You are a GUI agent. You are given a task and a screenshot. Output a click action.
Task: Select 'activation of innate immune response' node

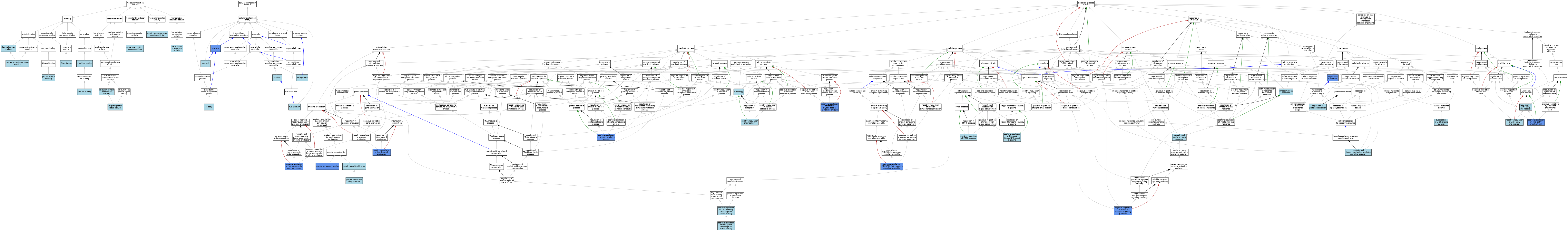click(x=1180, y=137)
